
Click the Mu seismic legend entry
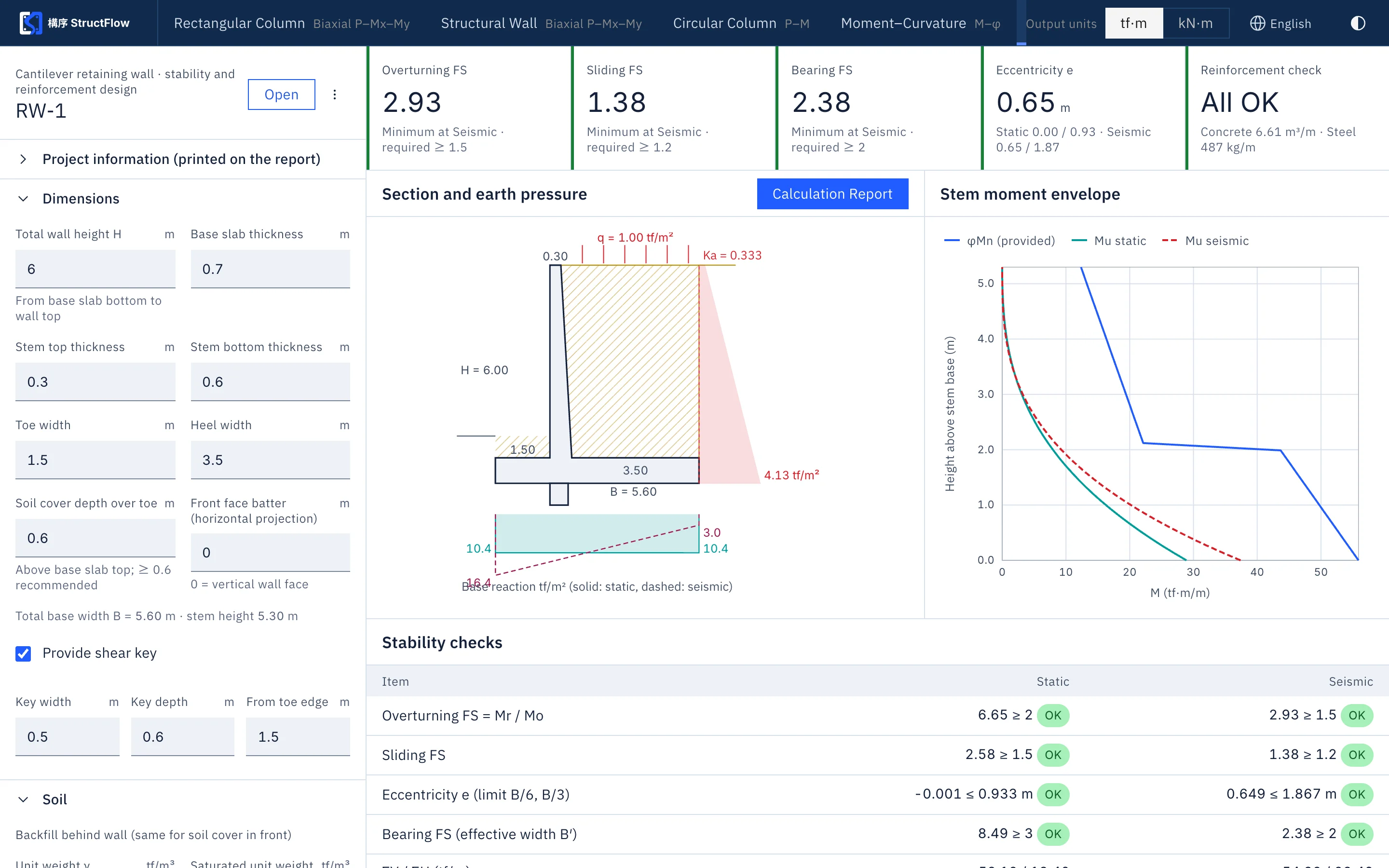point(1205,241)
